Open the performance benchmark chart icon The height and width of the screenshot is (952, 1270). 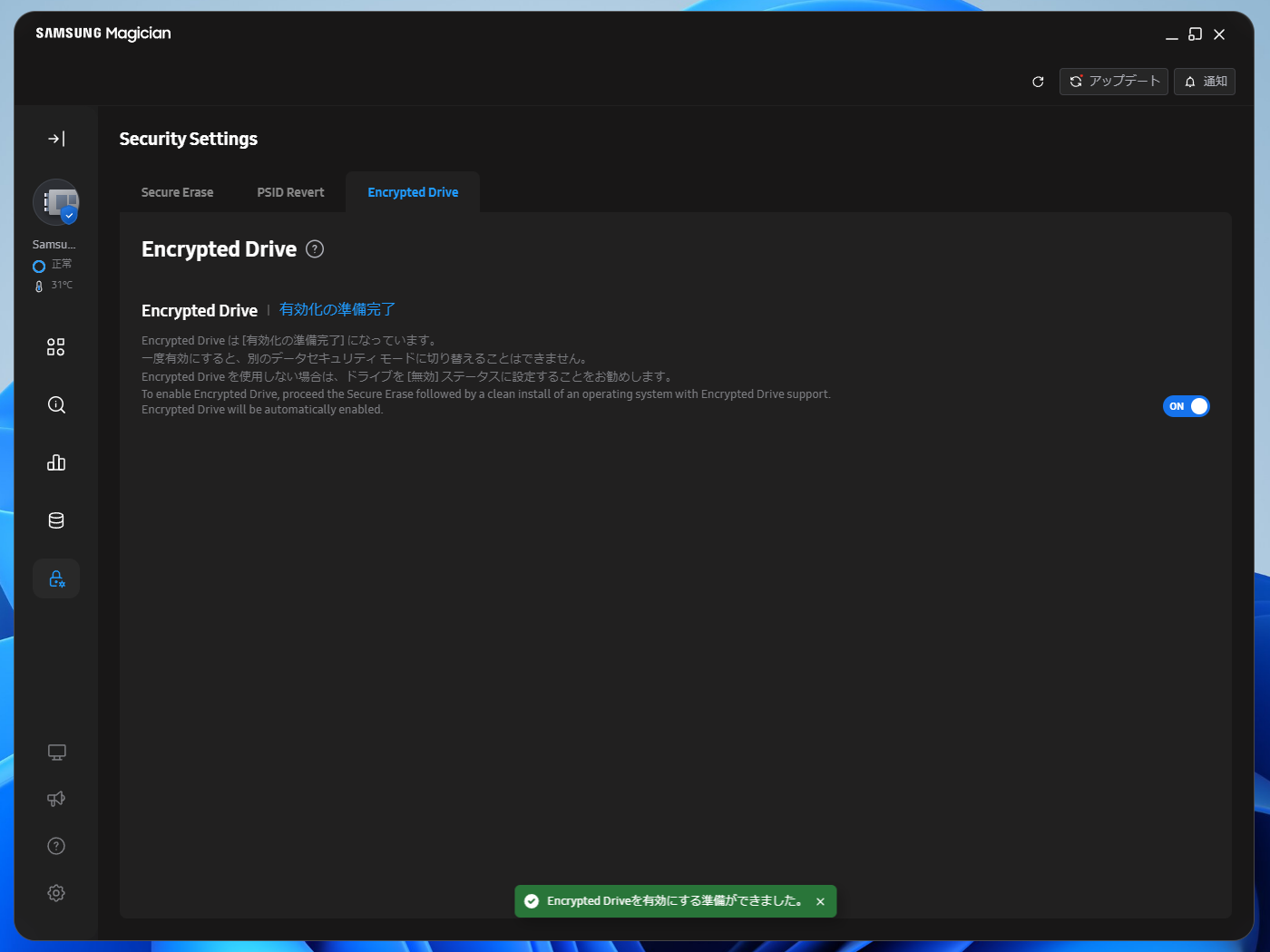coord(56,463)
